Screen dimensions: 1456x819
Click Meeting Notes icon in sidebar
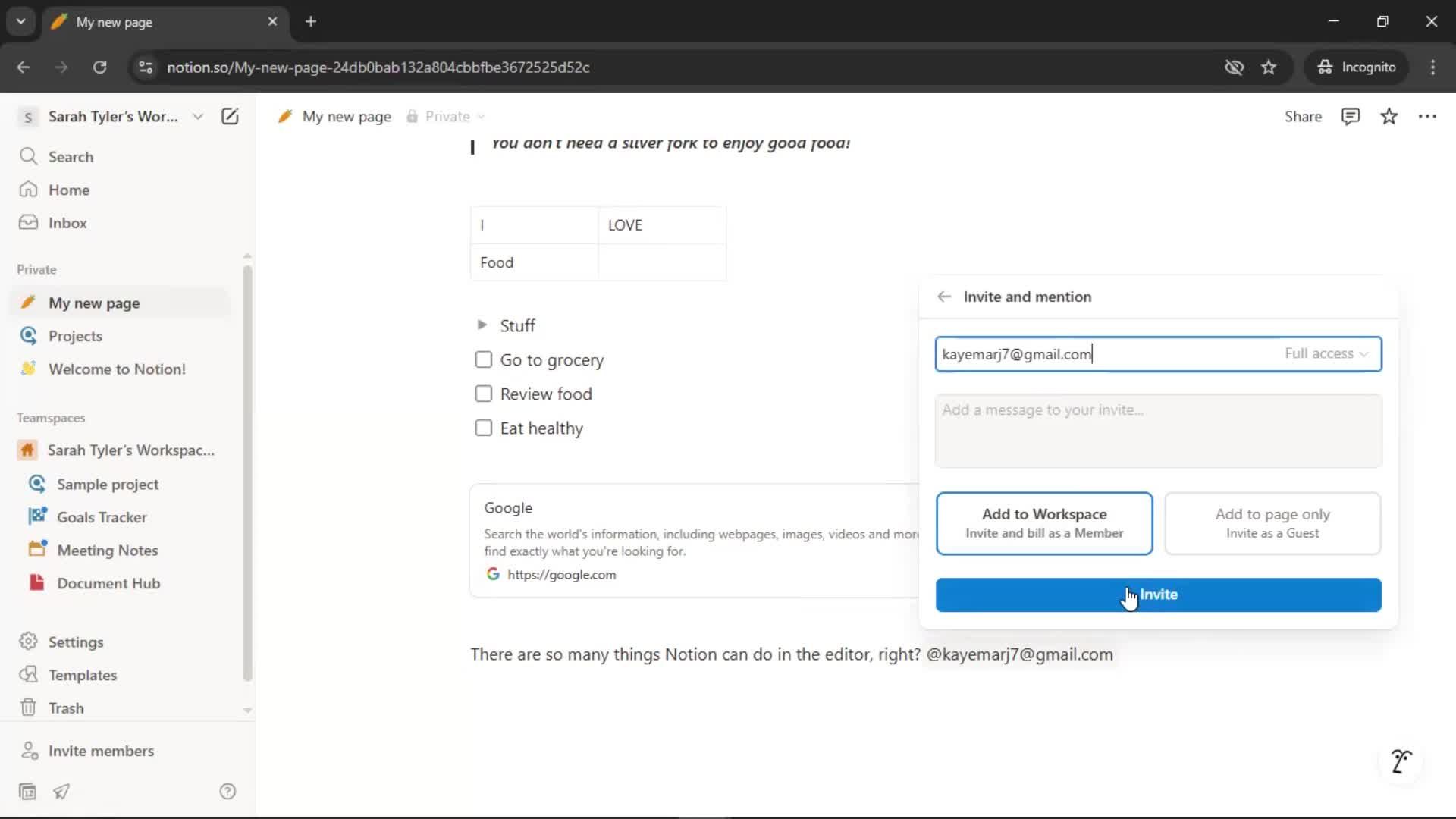[x=37, y=549]
